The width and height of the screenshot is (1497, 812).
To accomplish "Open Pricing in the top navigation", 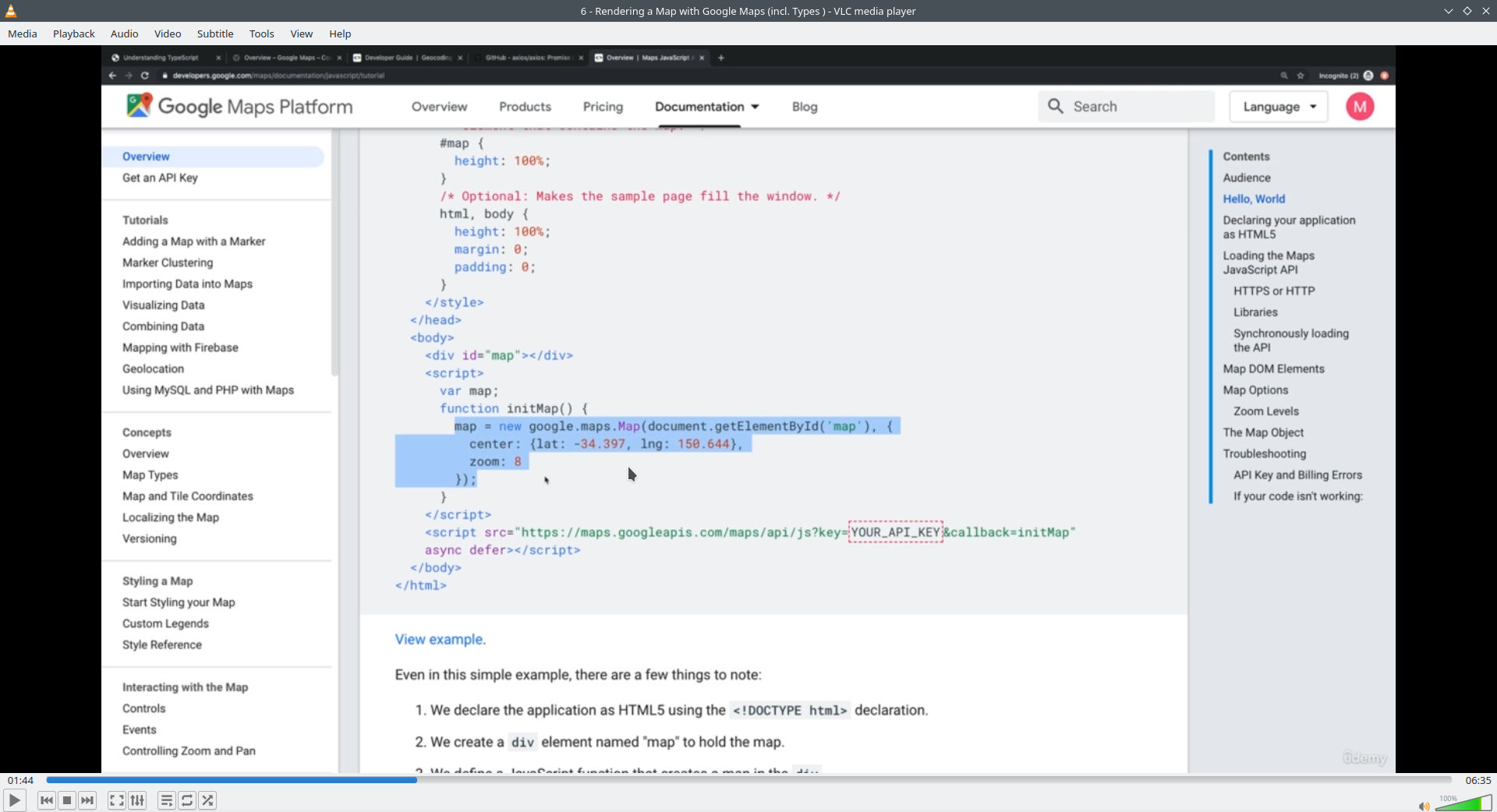I will click(603, 107).
